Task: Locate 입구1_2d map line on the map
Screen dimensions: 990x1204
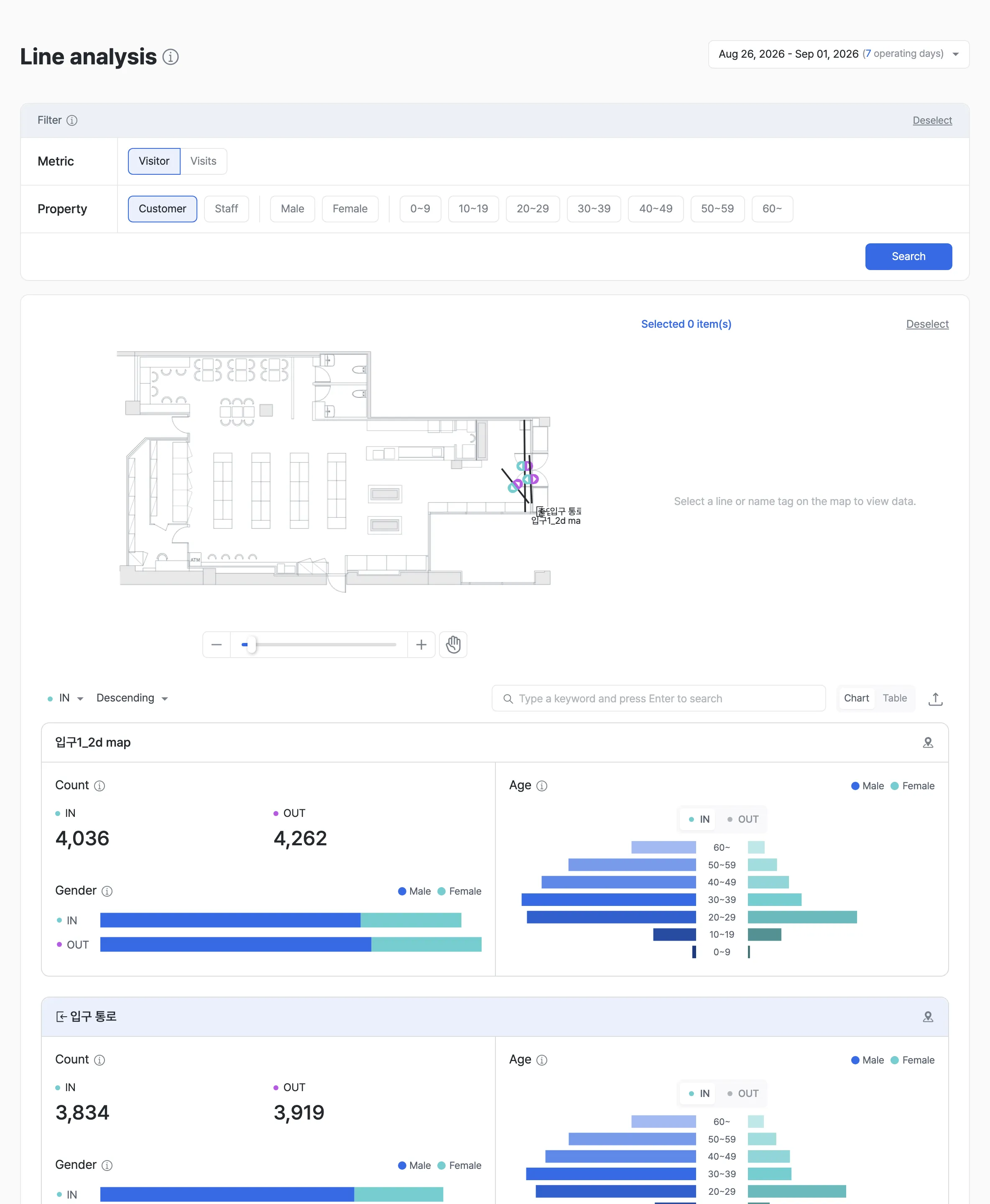Action: coord(928,742)
